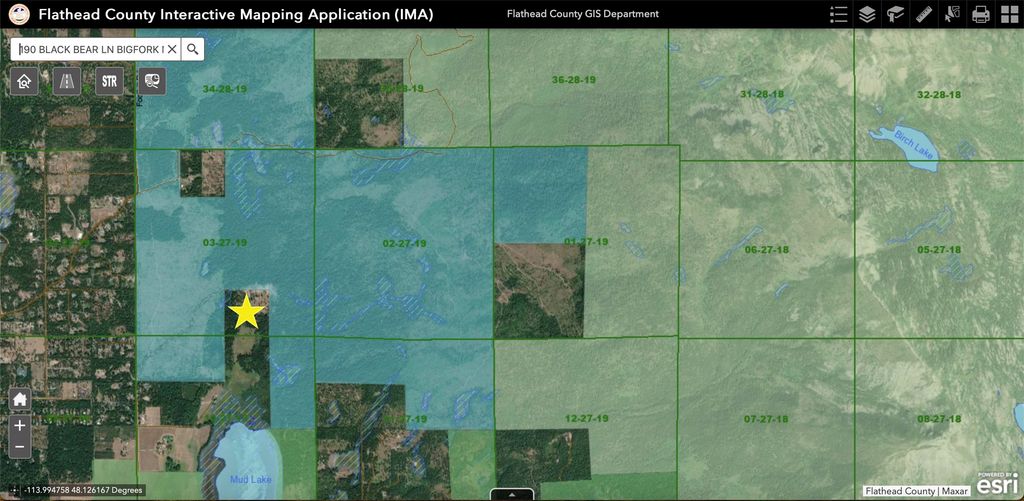Zoom out with the minus button
The width and height of the screenshot is (1024, 501).
click(x=20, y=448)
